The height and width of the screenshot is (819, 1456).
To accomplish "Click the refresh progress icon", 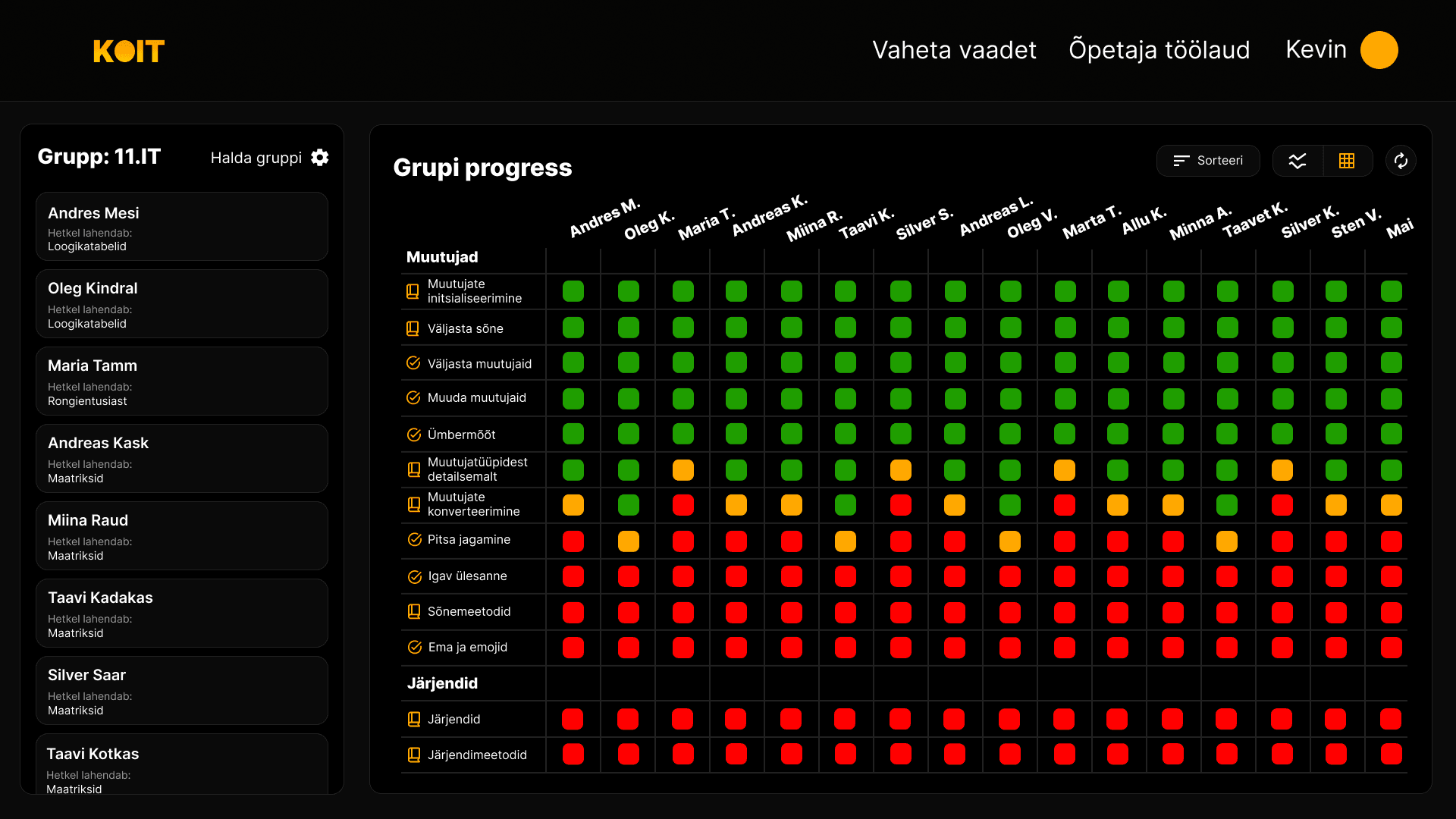I will pyautogui.click(x=1401, y=161).
